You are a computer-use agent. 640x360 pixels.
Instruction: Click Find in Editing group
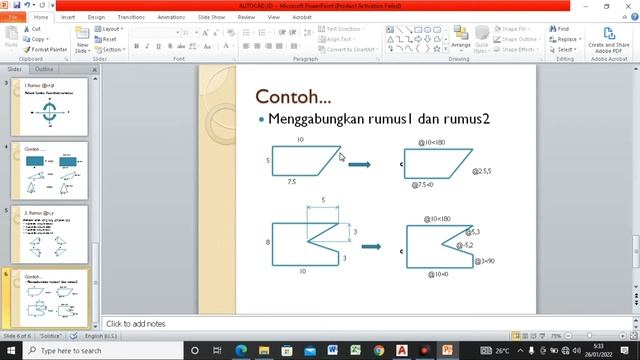[559, 29]
